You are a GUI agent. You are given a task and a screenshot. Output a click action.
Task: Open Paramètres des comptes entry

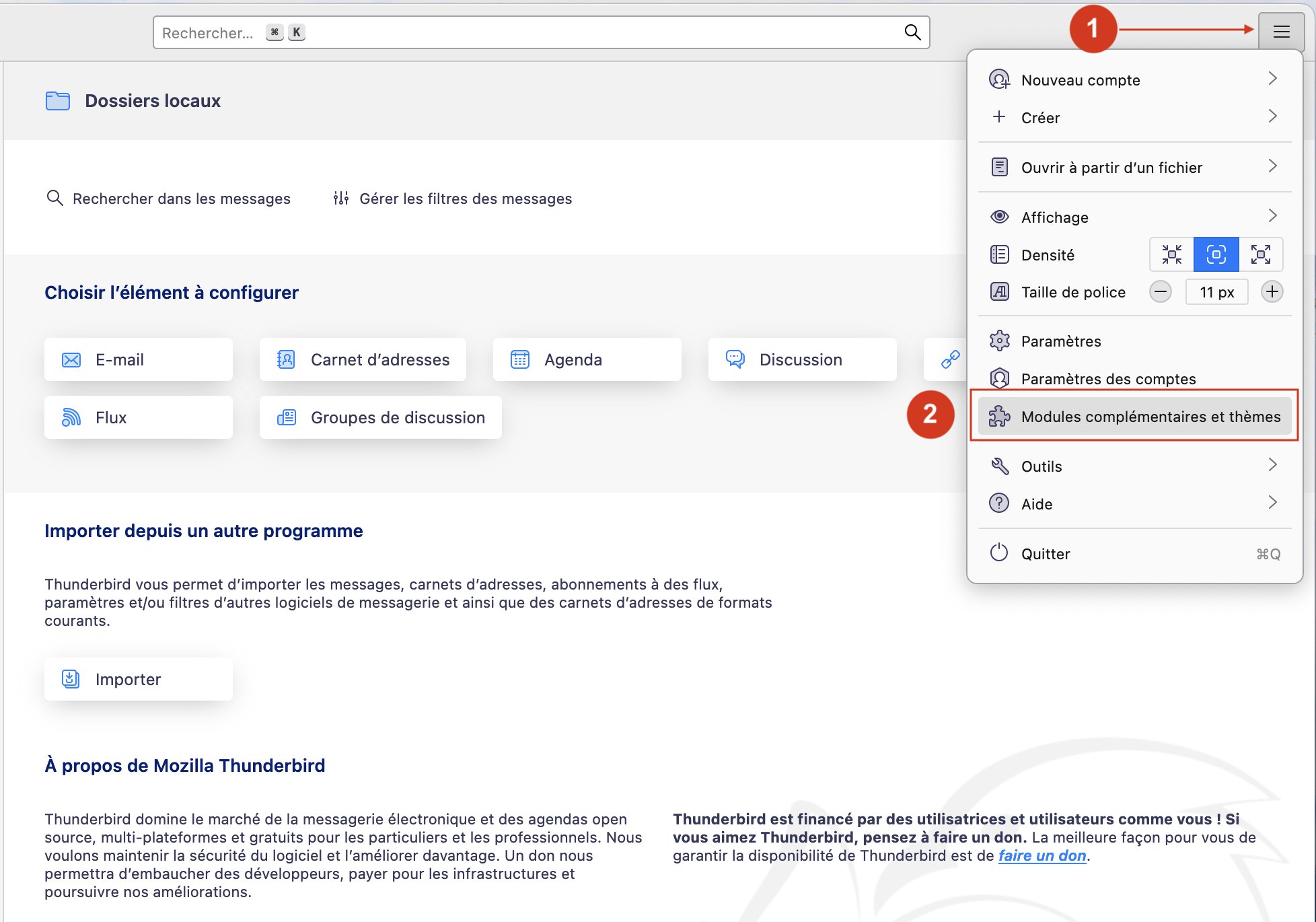[1134, 378]
